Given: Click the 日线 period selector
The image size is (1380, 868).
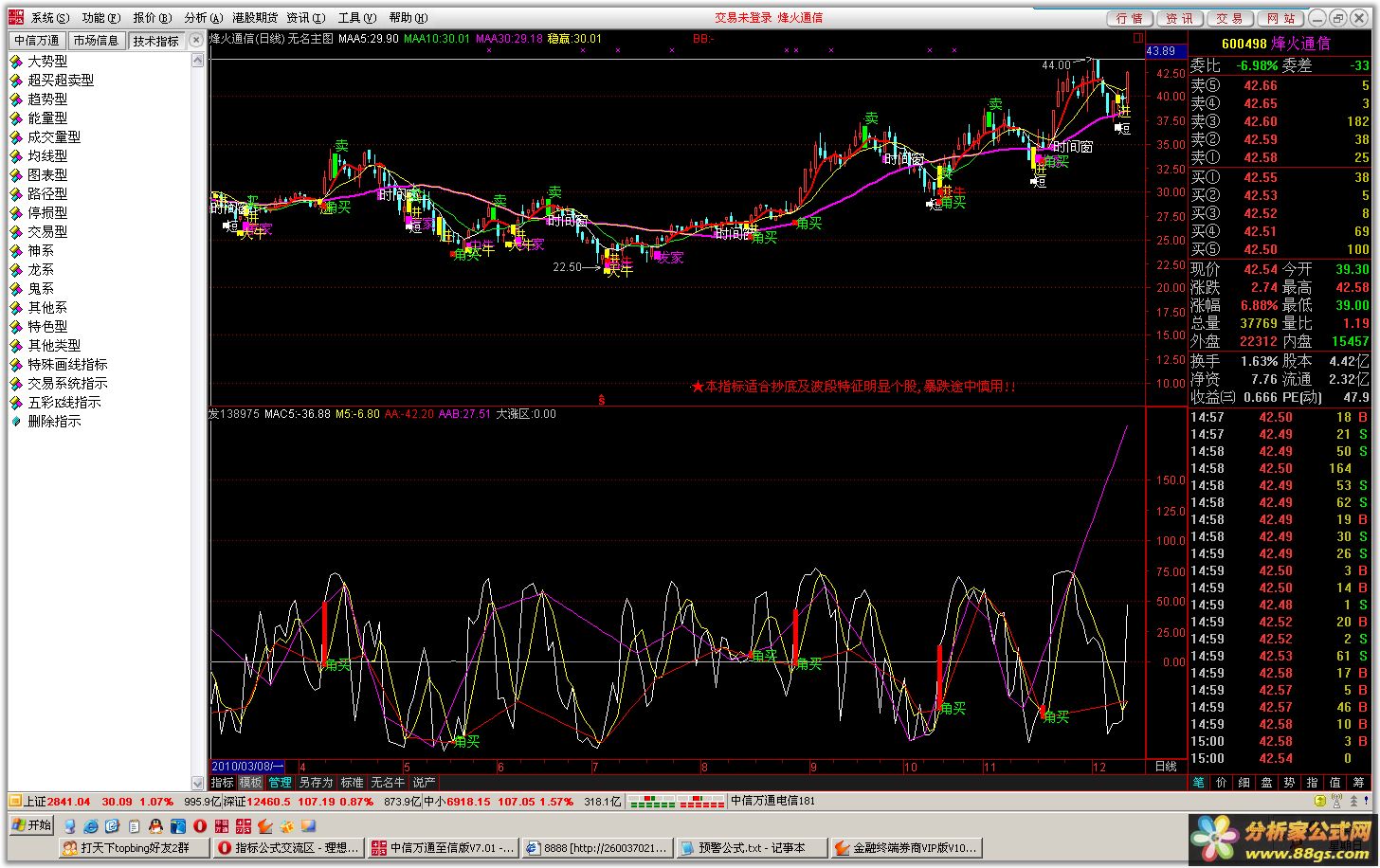Looking at the screenshot, I should [1166, 767].
